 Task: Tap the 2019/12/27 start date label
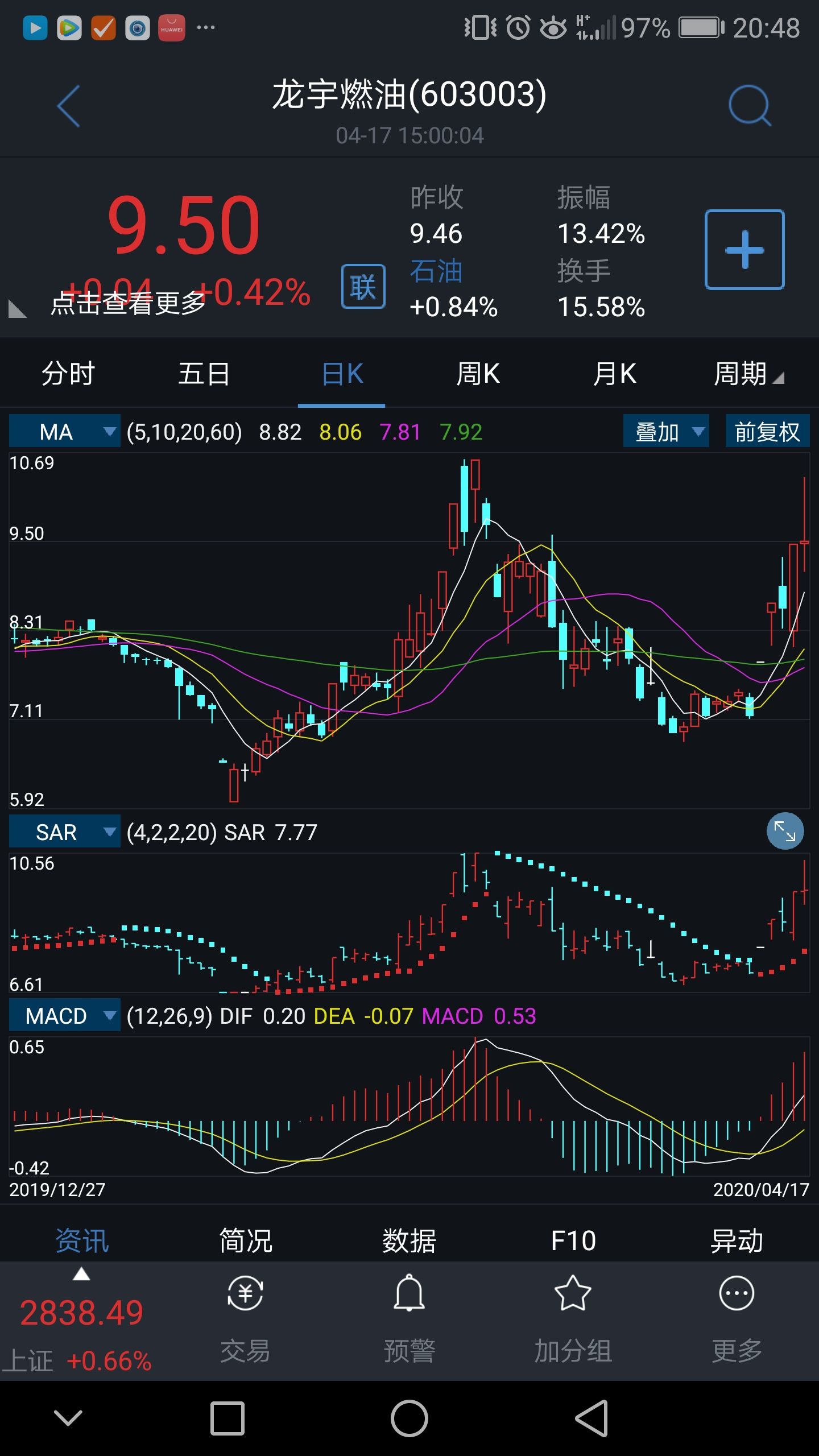(x=57, y=1190)
